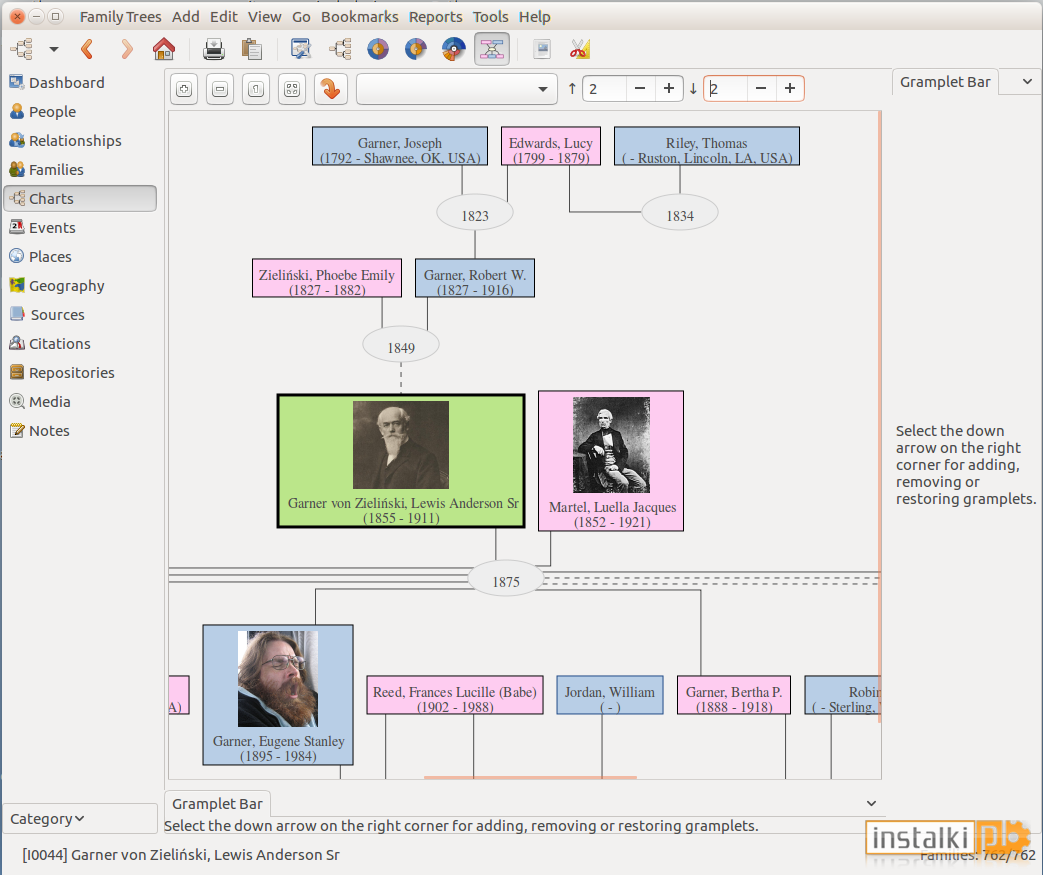Image resolution: width=1043 pixels, height=875 pixels.
Task: Select the Garner, Joseph person node
Action: 400,146
